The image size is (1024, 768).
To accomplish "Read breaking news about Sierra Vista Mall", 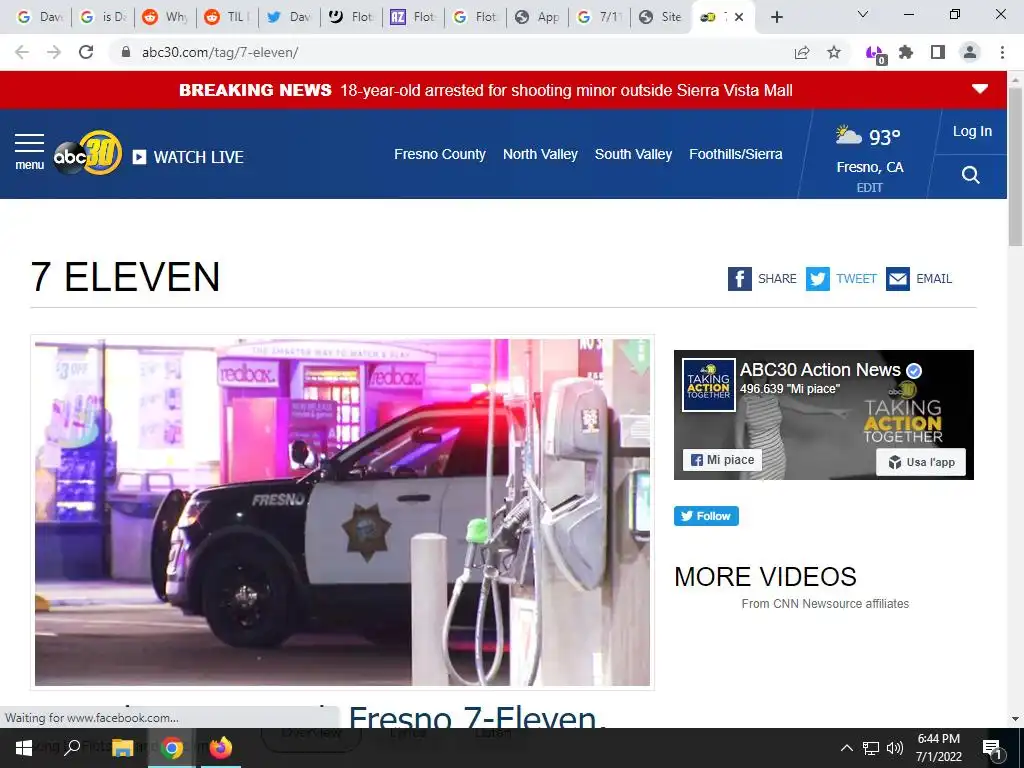I will coord(566,90).
